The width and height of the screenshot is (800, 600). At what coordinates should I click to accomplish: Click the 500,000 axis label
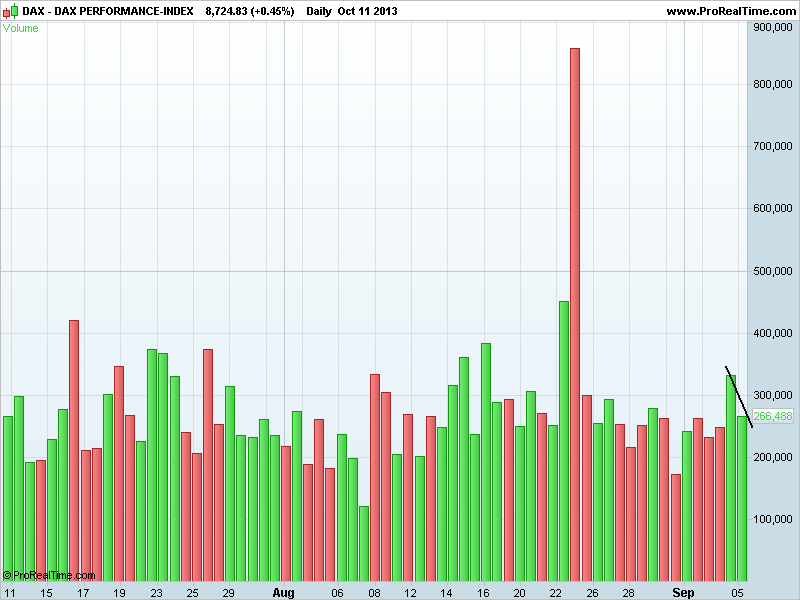(x=773, y=271)
